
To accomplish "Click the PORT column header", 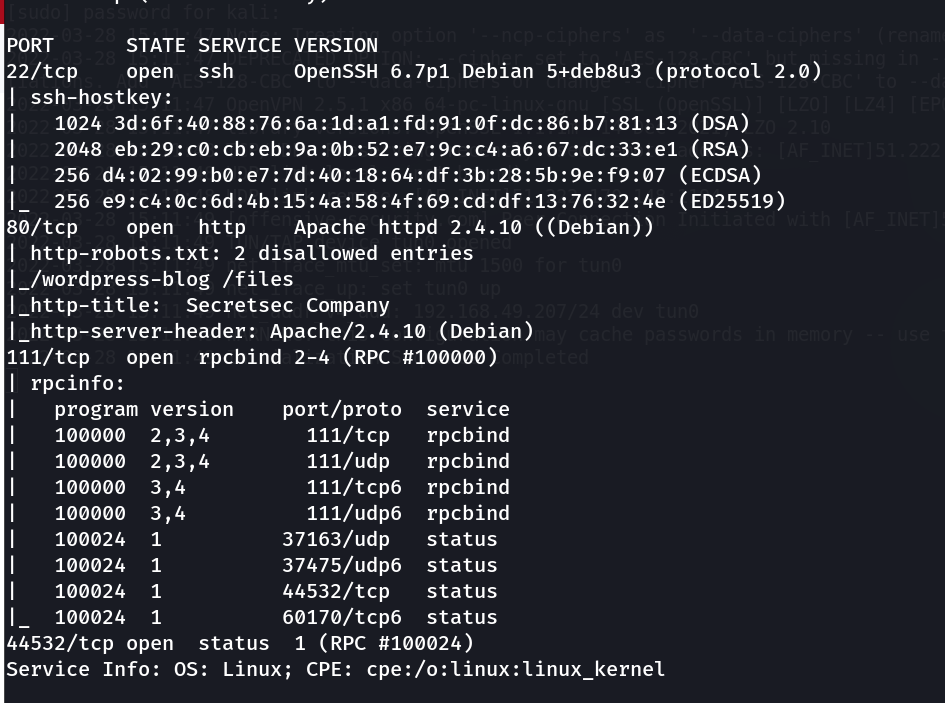I will 30,46.
